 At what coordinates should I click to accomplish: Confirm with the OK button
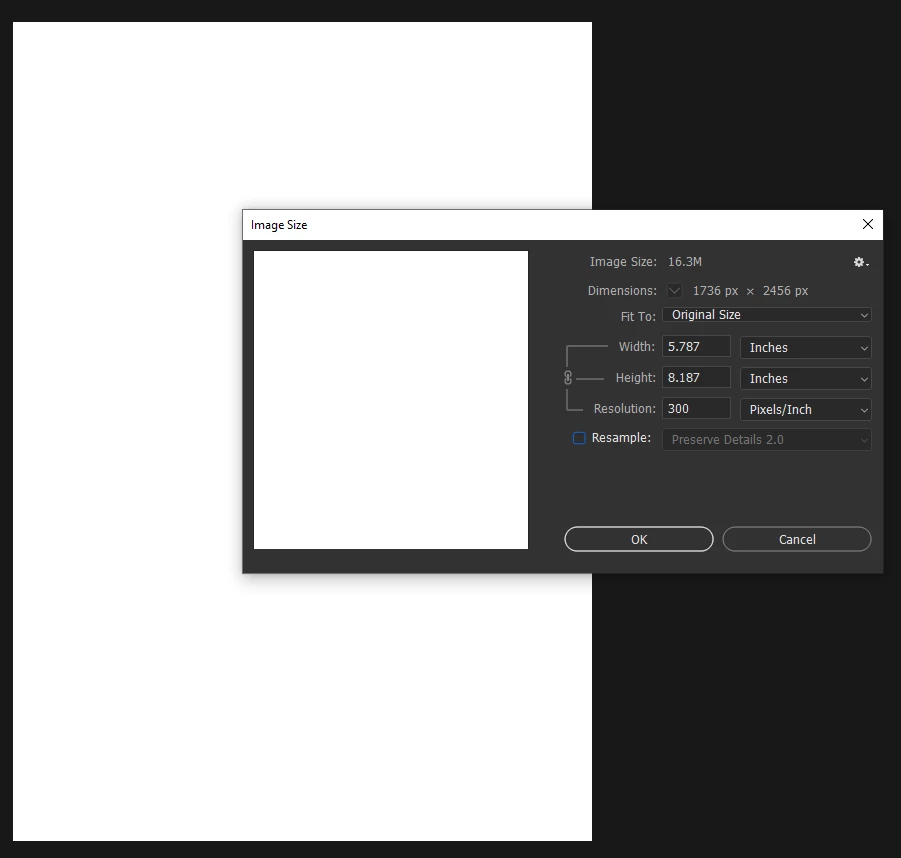(639, 539)
